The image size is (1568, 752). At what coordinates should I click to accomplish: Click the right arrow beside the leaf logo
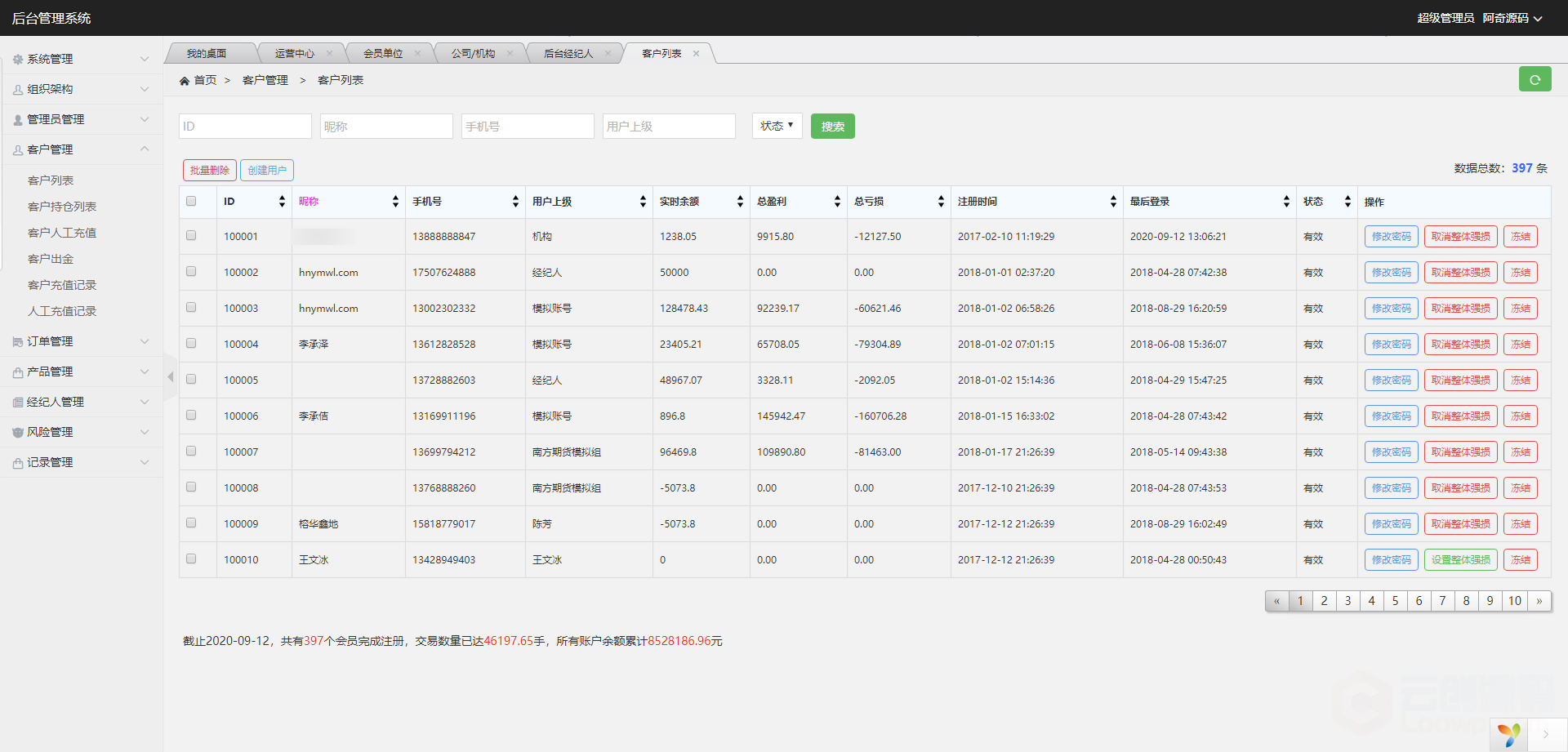coord(1546,735)
